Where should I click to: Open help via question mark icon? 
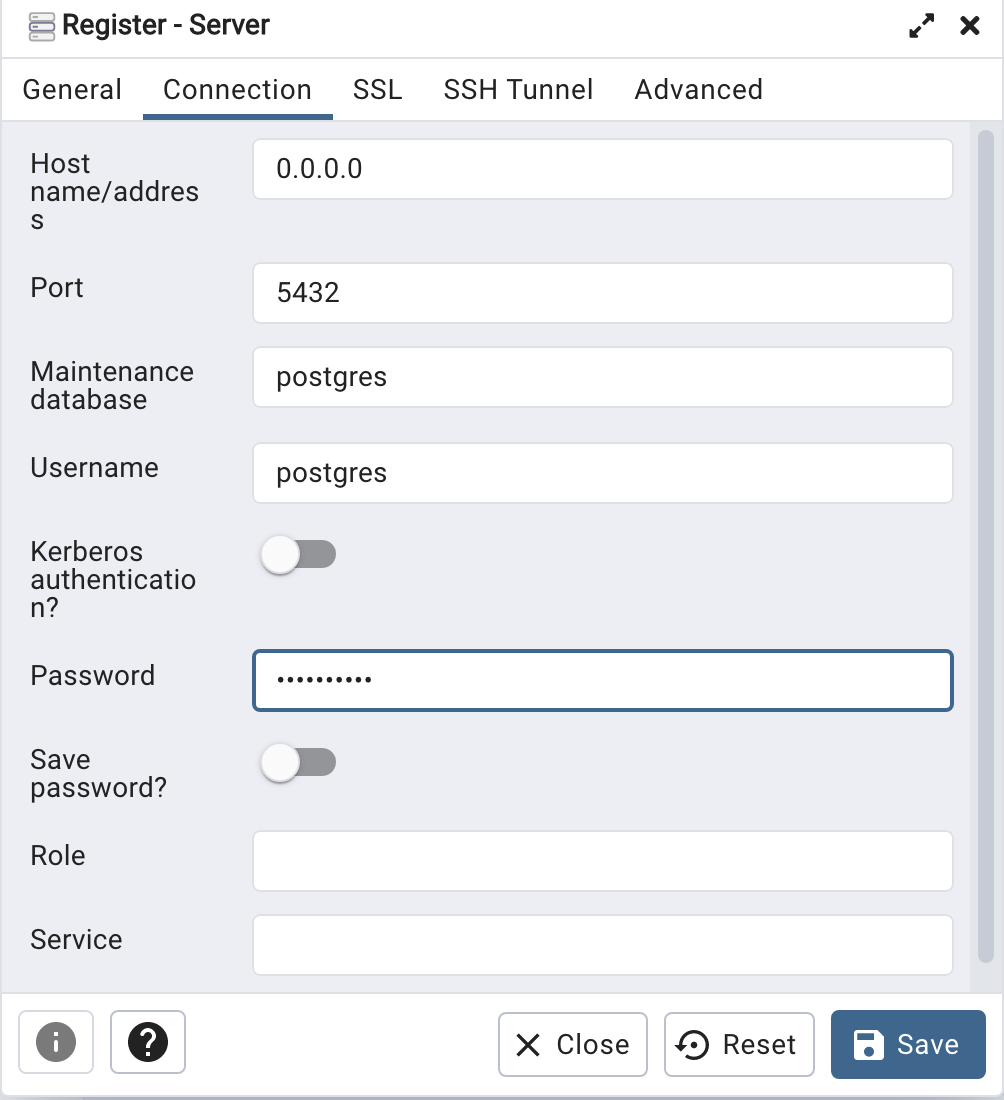(x=148, y=1042)
